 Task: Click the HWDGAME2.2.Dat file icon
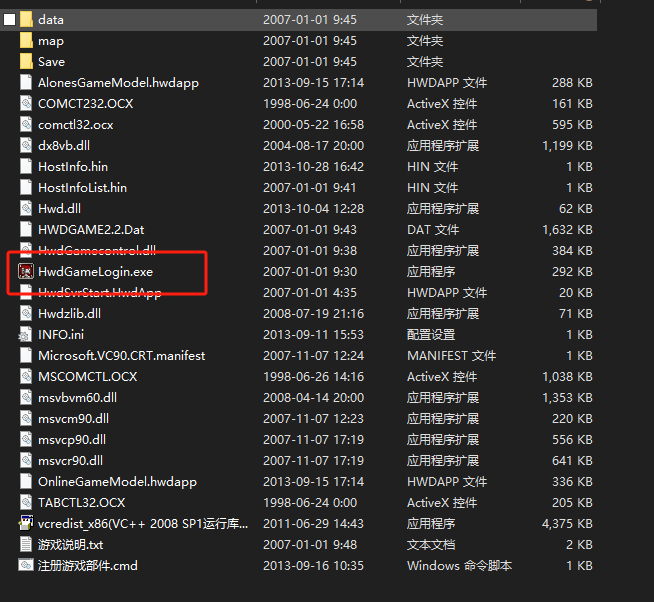(x=26, y=229)
